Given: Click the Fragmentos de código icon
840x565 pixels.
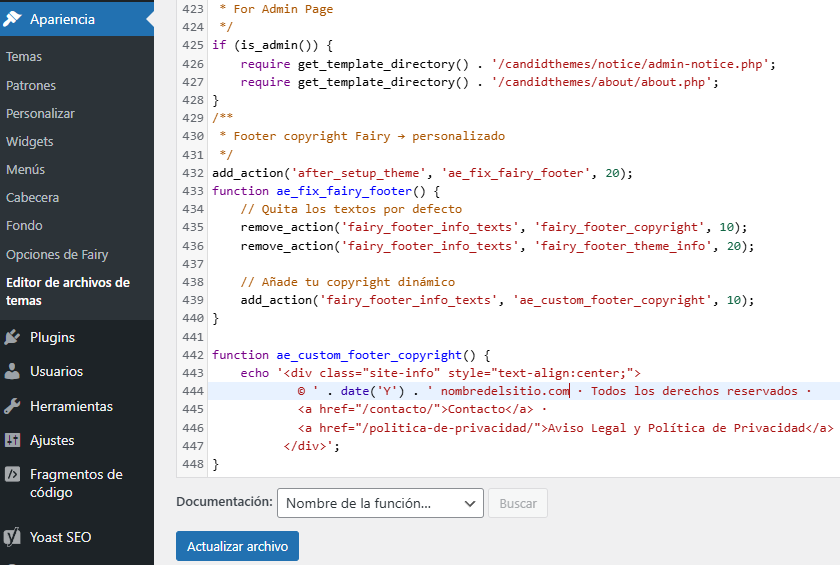Looking at the screenshot, I should (13, 475).
